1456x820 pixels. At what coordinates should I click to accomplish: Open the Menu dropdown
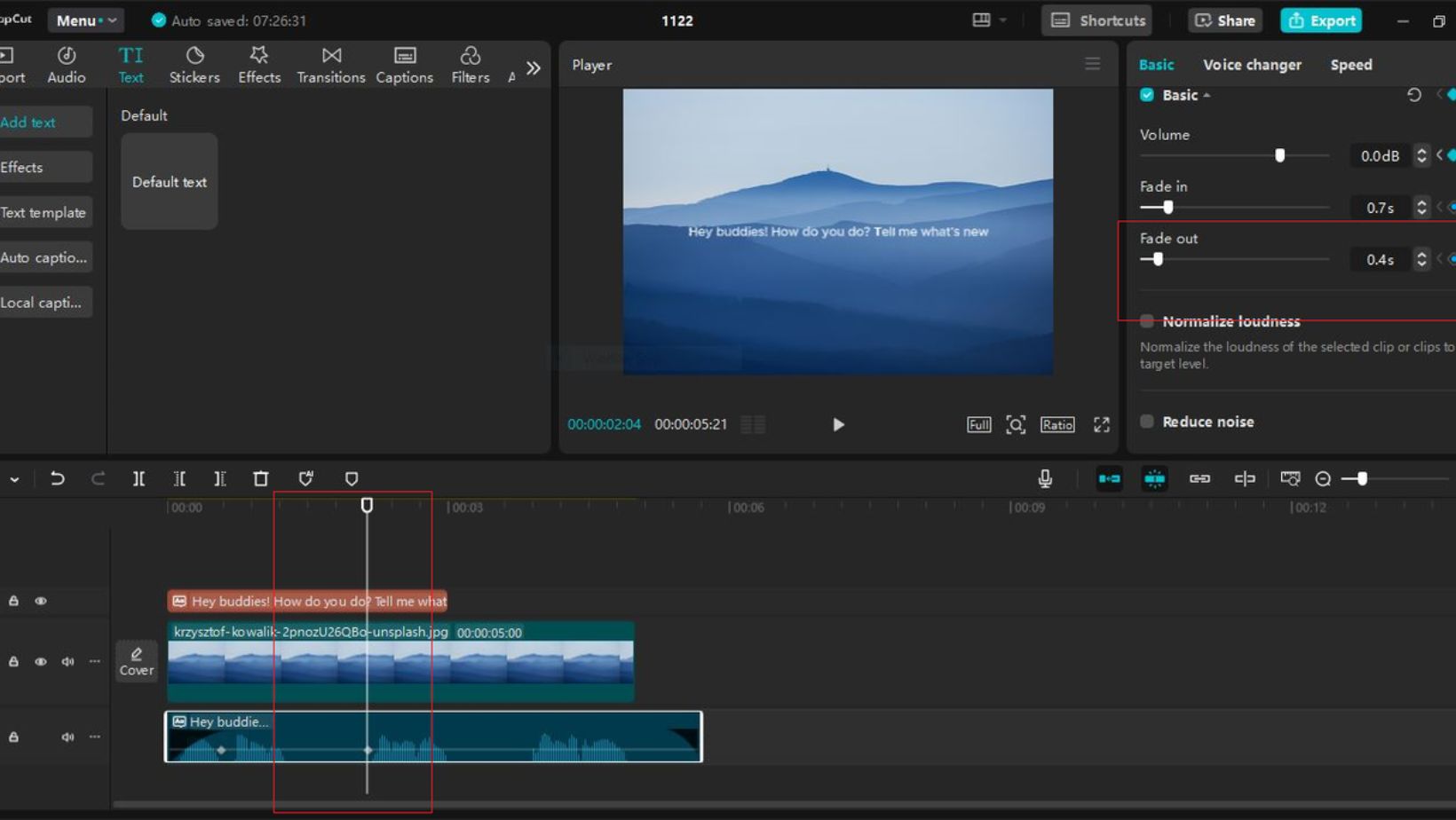[x=87, y=20]
